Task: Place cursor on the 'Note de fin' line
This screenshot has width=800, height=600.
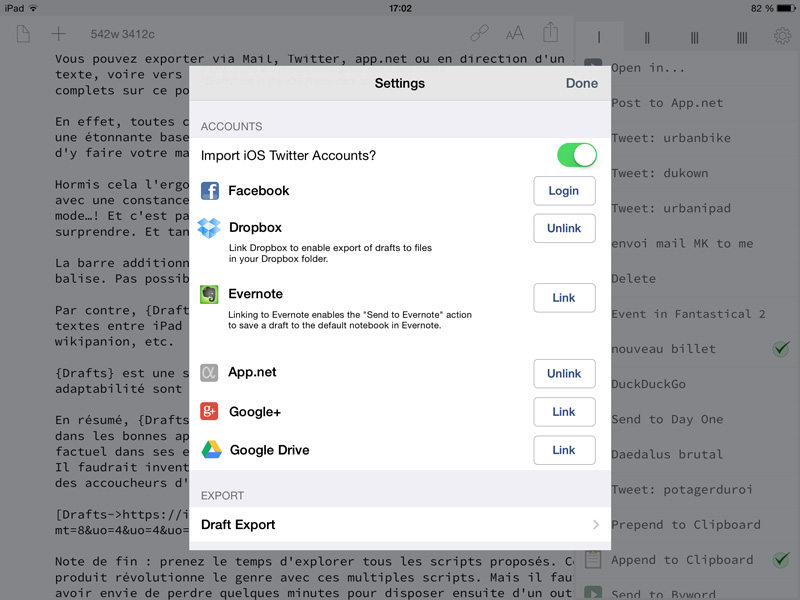Action: click(314, 562)
